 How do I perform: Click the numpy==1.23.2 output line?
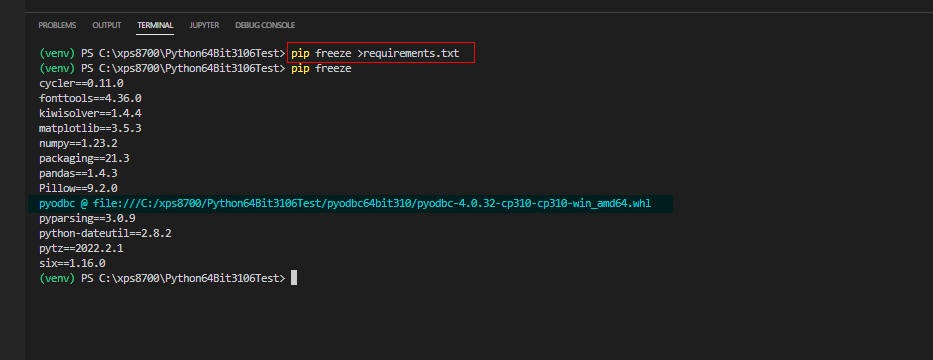[x=81, y=143]
